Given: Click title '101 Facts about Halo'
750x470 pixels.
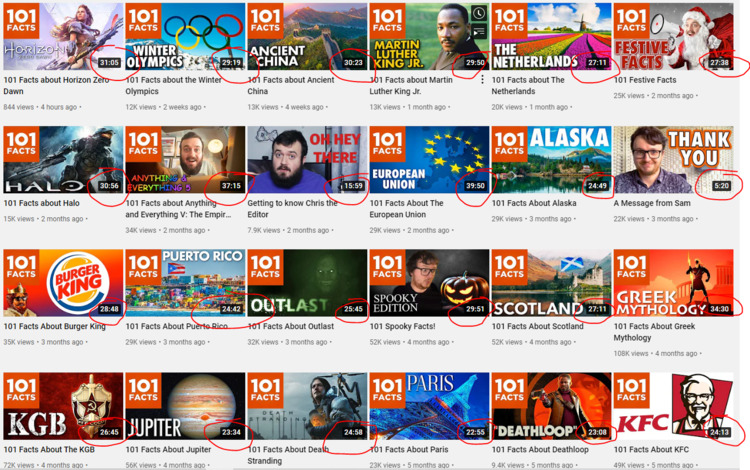Looking at the screenshot, I should point(42,203).
